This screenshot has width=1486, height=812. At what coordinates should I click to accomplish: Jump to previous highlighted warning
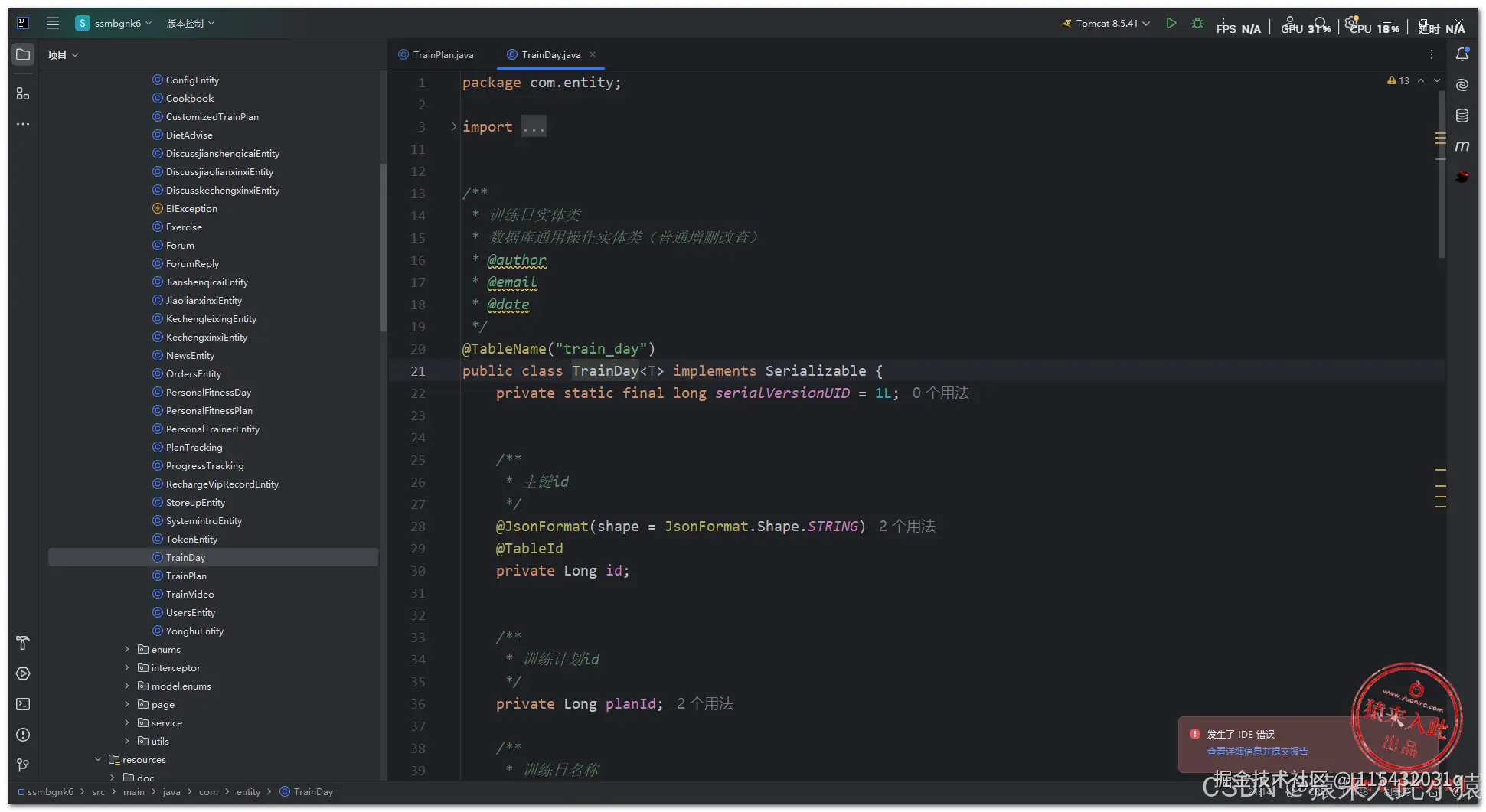tap(1421, 80)
